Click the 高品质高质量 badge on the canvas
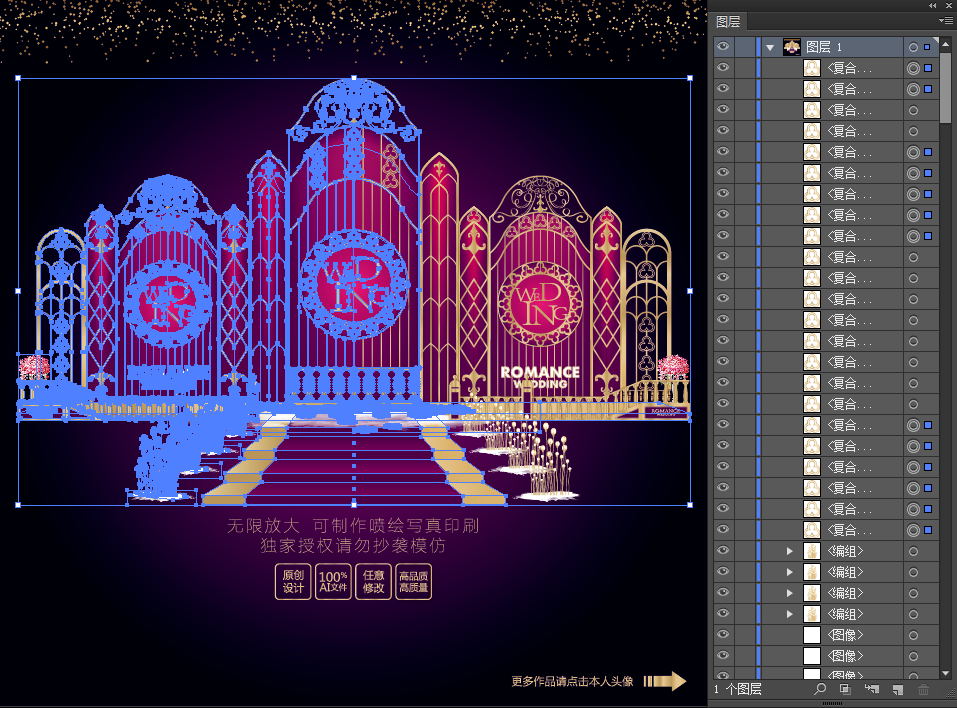This screenshot has width=957, height=708. 414,582
